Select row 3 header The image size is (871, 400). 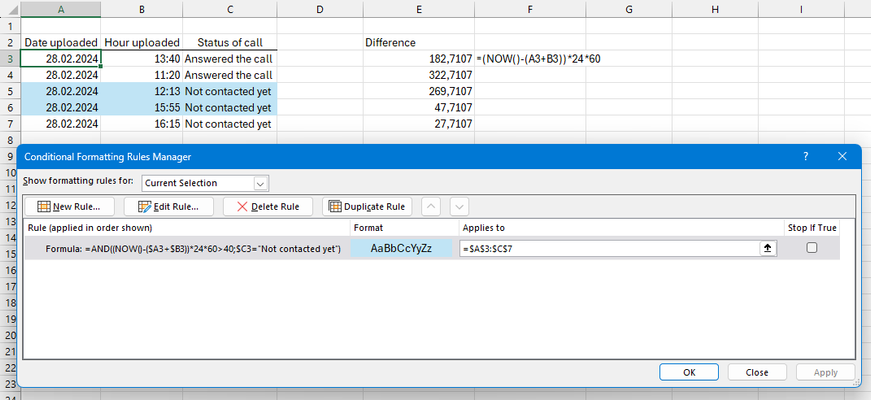point(10,59)
